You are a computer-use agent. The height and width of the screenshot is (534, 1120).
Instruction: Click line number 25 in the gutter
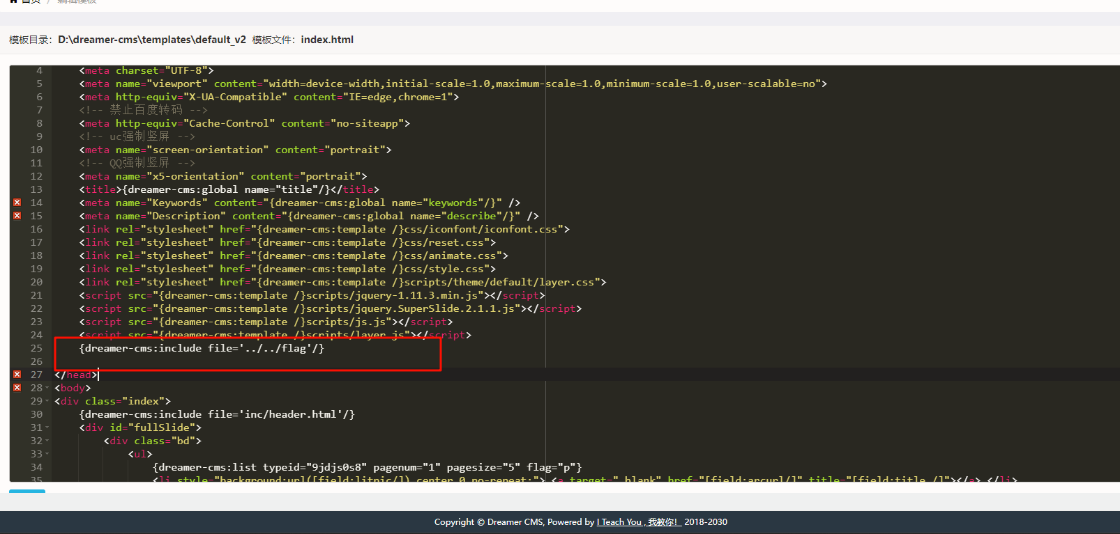pyautogui.click(x=36, y=348)
